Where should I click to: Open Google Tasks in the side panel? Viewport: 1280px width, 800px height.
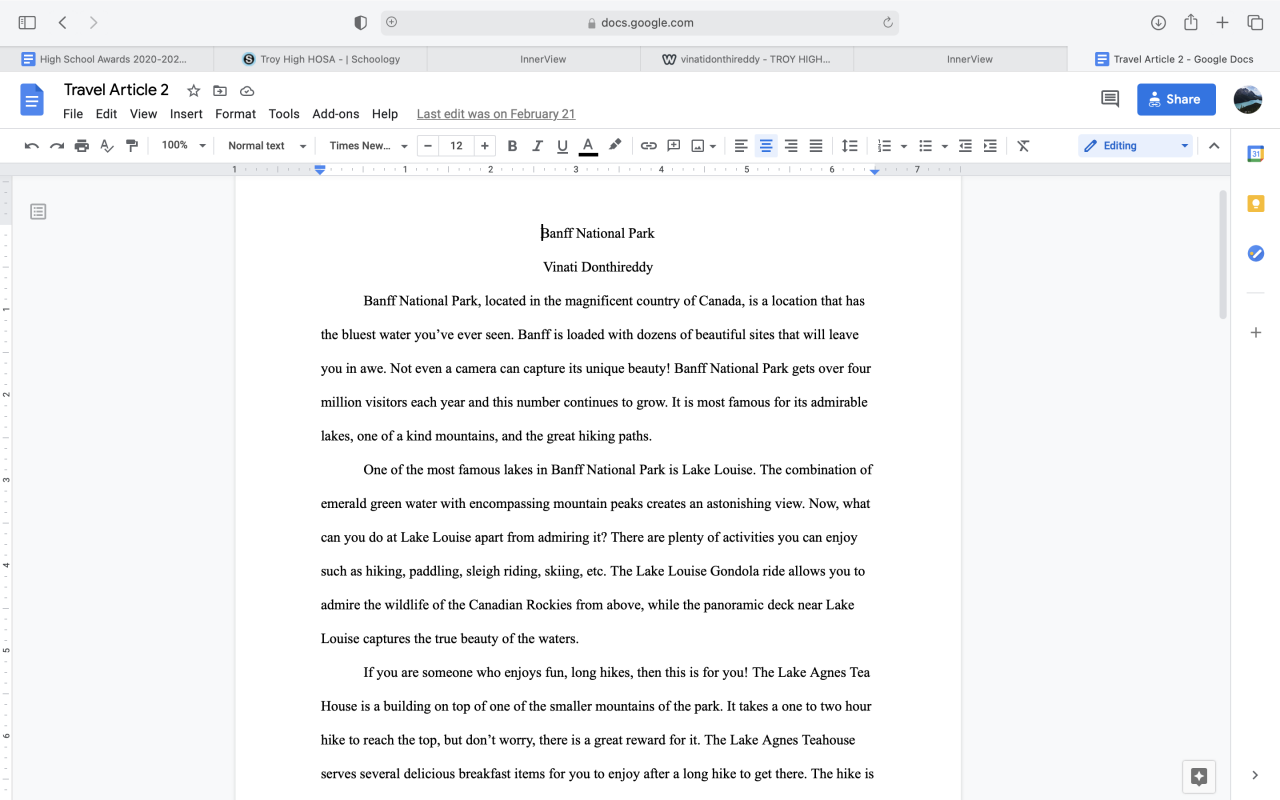(1256, 254)
